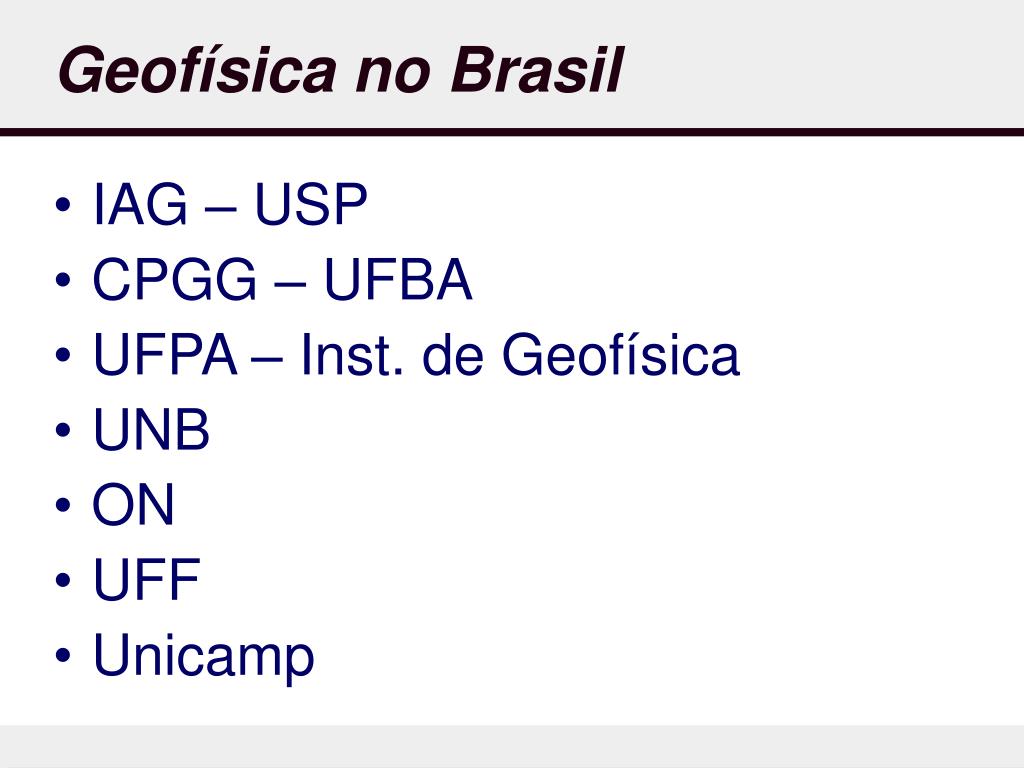
Task: Click the slide title Geofísica no Brasil
Action: click(340, 70)
